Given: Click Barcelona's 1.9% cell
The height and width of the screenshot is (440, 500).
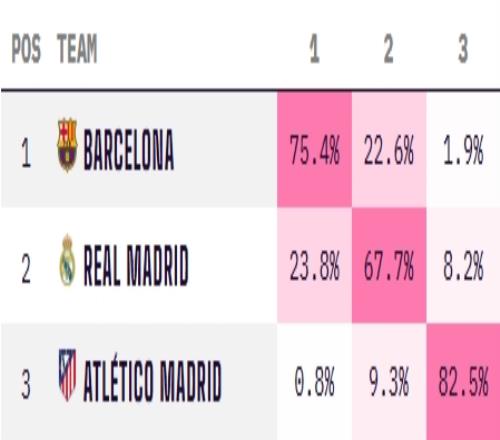Looking at the screenshot, I should click(x=463, y=150).
